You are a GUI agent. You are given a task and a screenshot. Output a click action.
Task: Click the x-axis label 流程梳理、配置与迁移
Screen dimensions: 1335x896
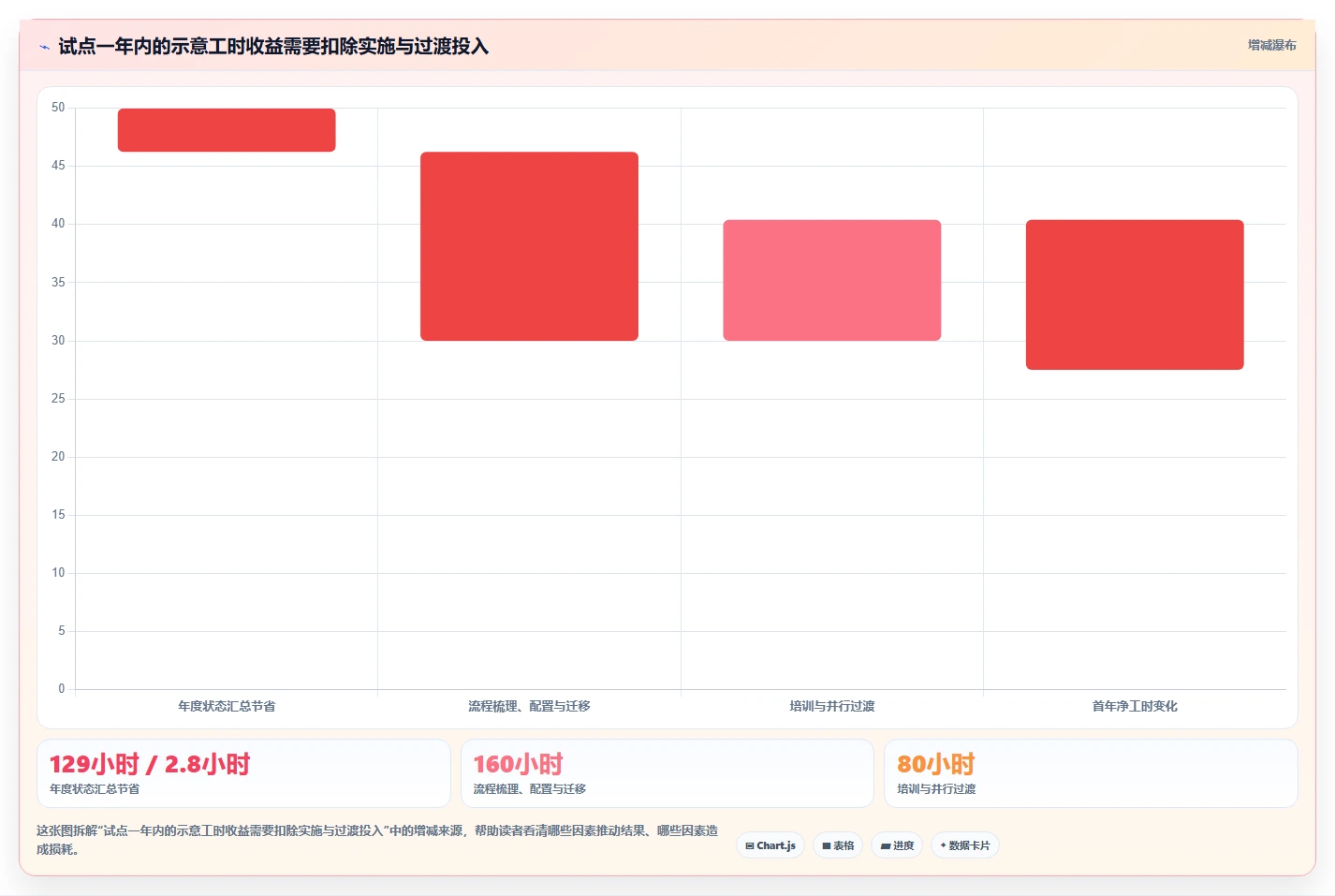[x=529, y=706]
